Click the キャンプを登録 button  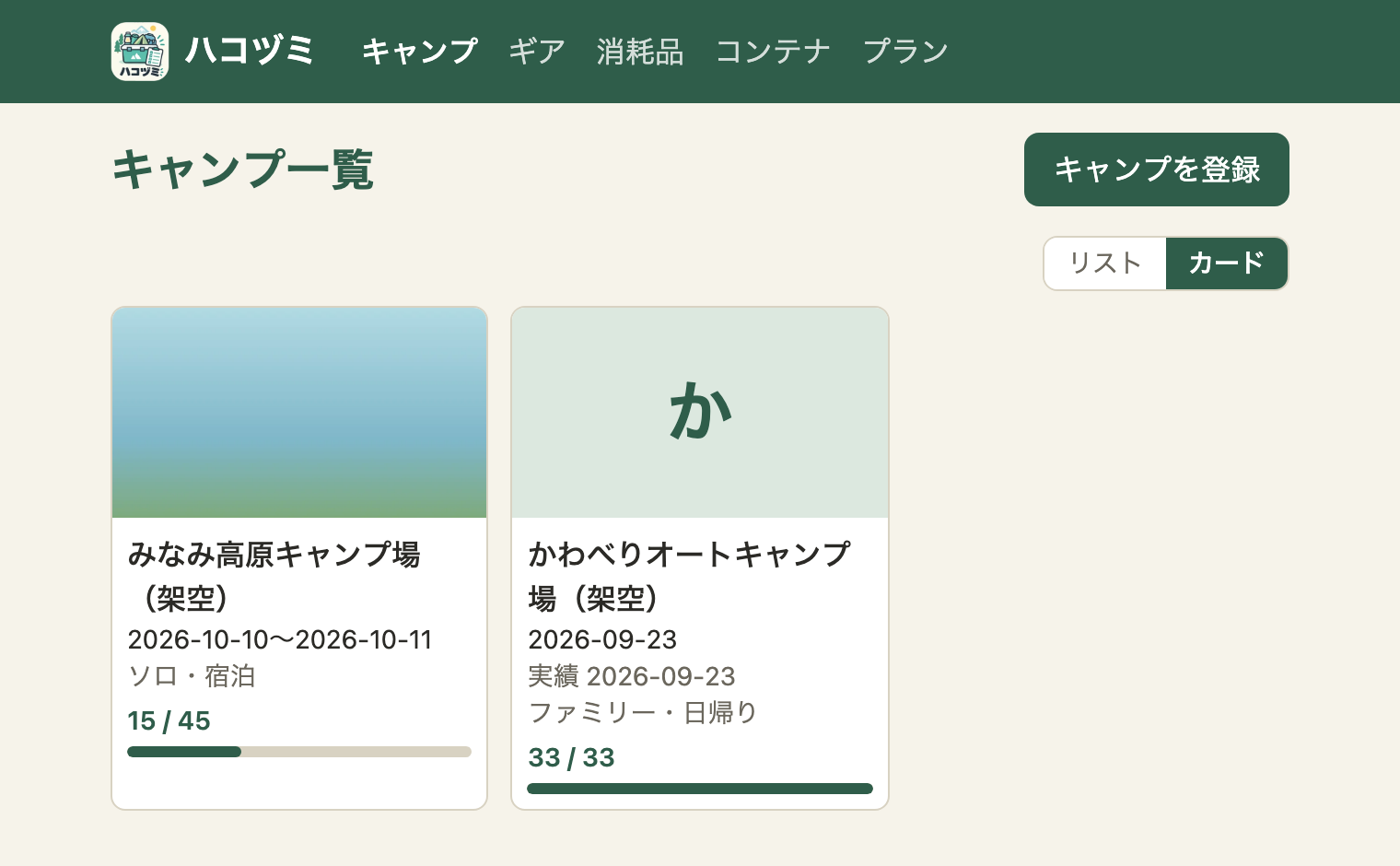(x=1157, y=170)
